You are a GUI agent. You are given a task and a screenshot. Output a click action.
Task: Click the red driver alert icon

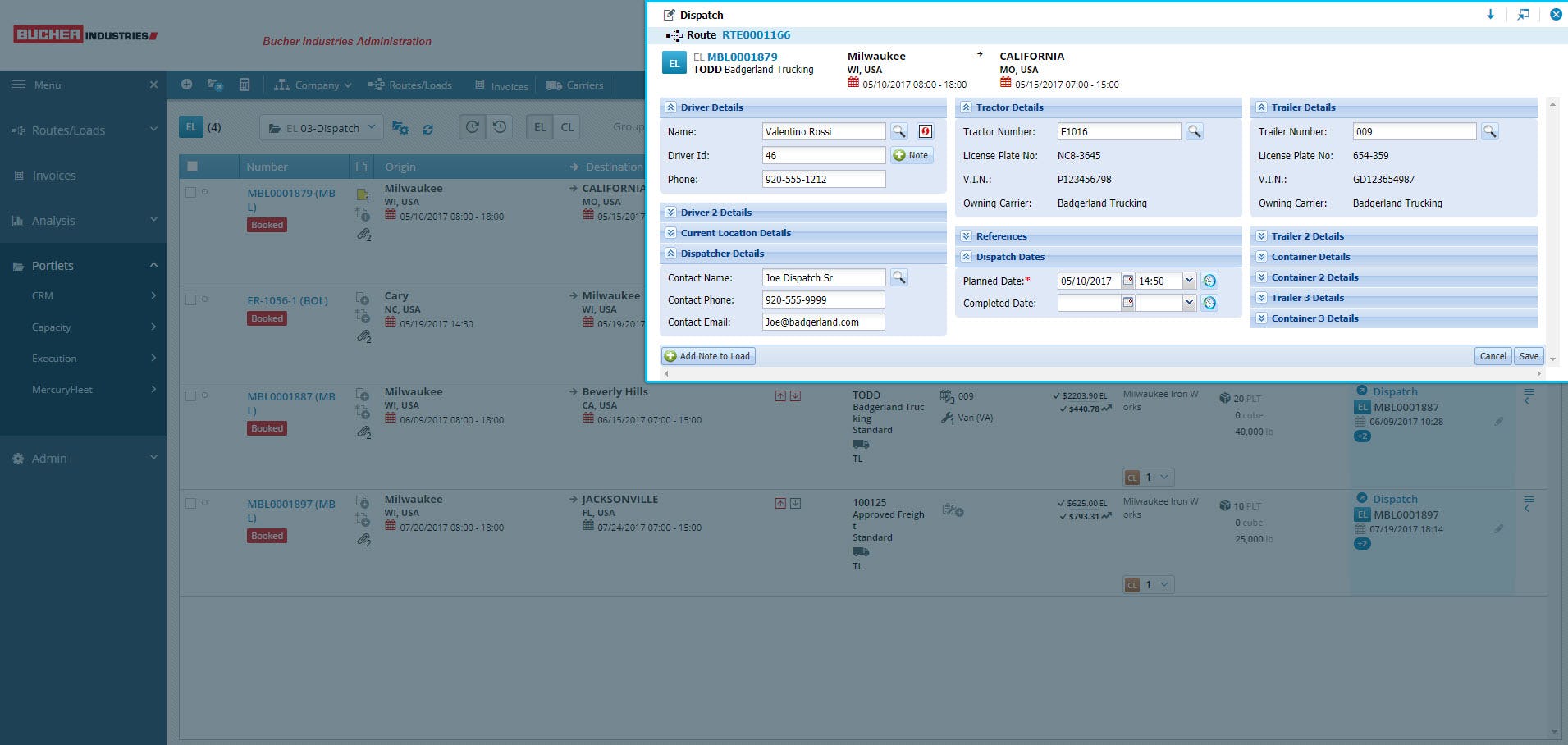[924, 131]
